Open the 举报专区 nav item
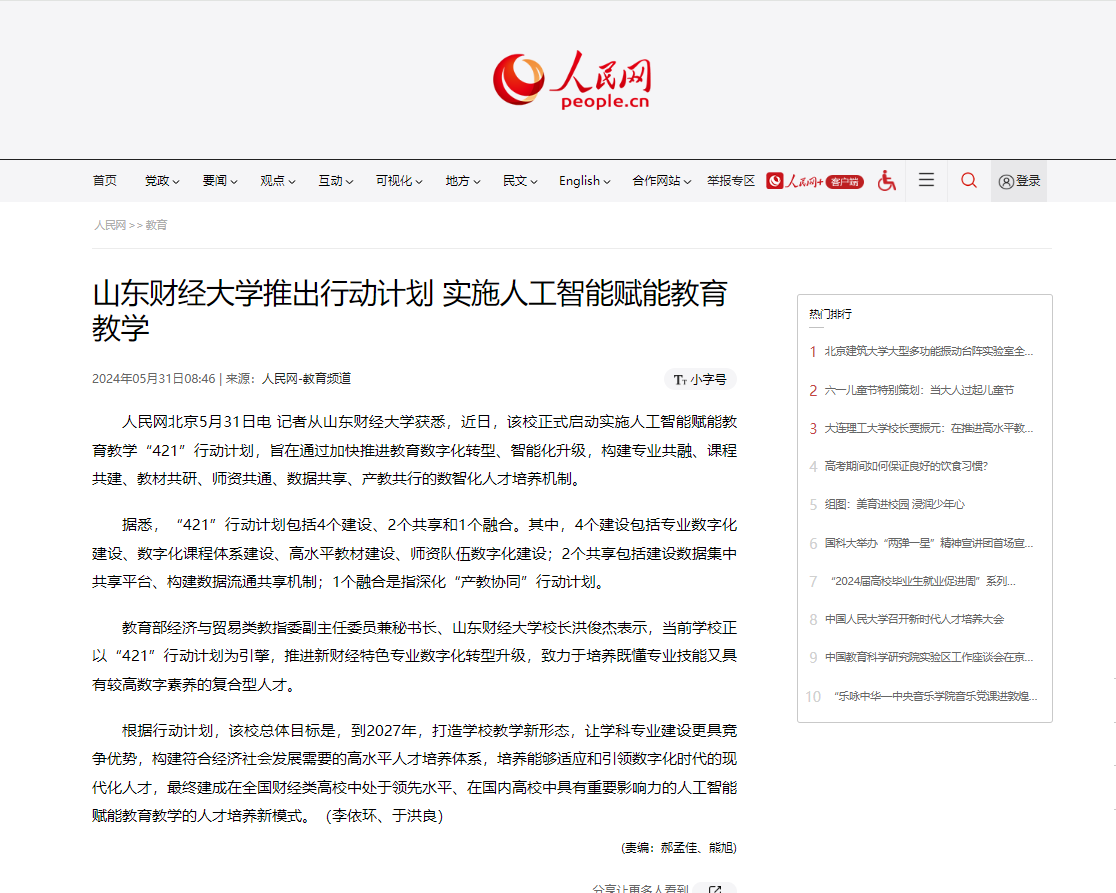This screenshot has height=893, width=1116. tap(731, 181)
